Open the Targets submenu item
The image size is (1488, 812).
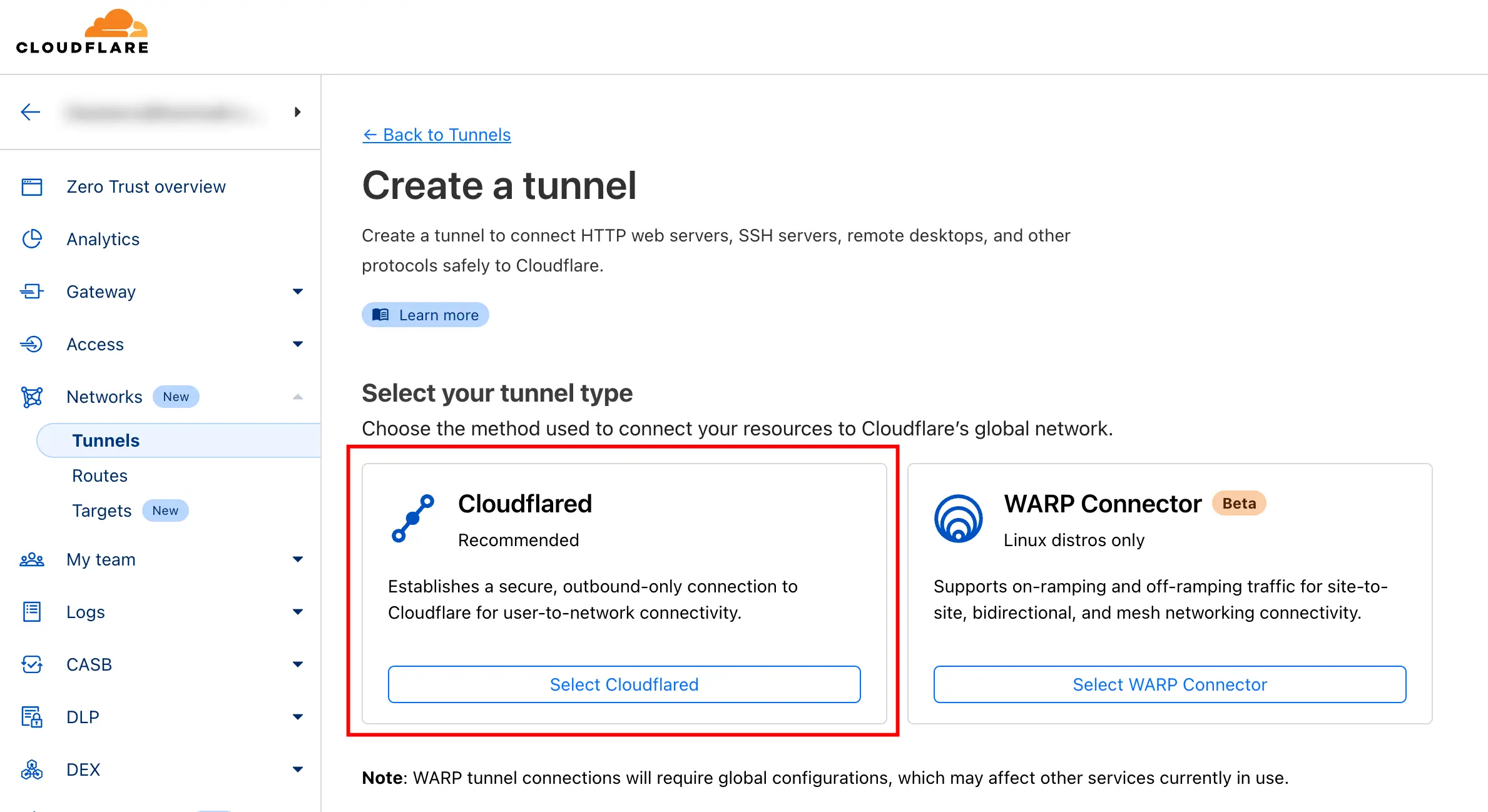(101, 510)
